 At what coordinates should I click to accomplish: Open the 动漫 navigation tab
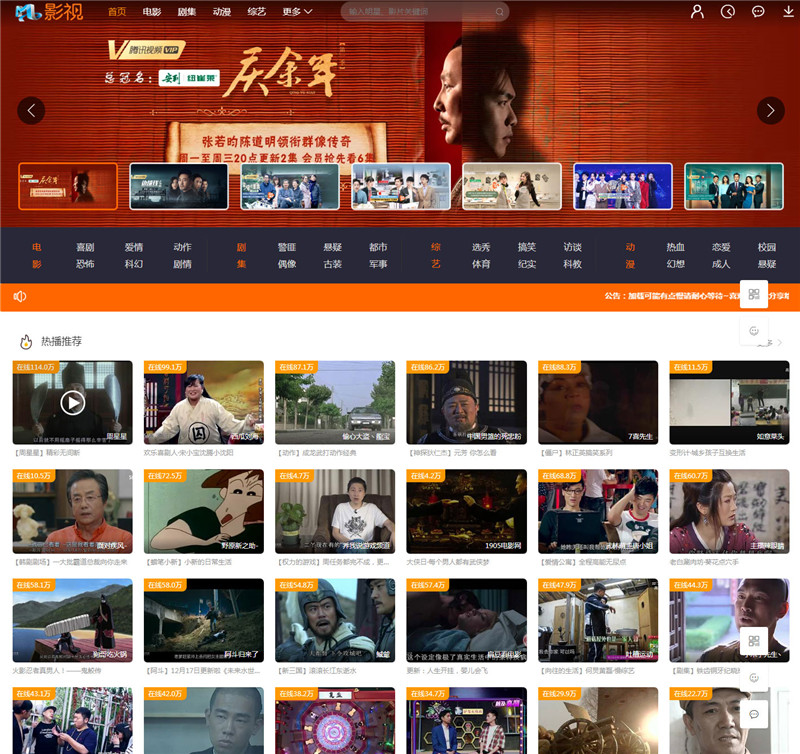pos(221,12)
